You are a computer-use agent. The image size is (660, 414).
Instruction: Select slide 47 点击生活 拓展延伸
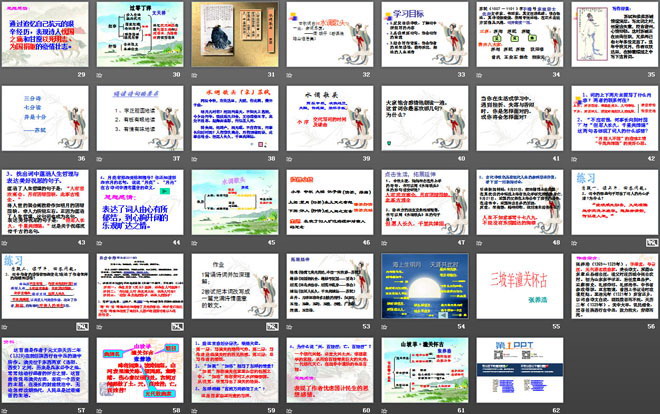(x=425, y=202)
